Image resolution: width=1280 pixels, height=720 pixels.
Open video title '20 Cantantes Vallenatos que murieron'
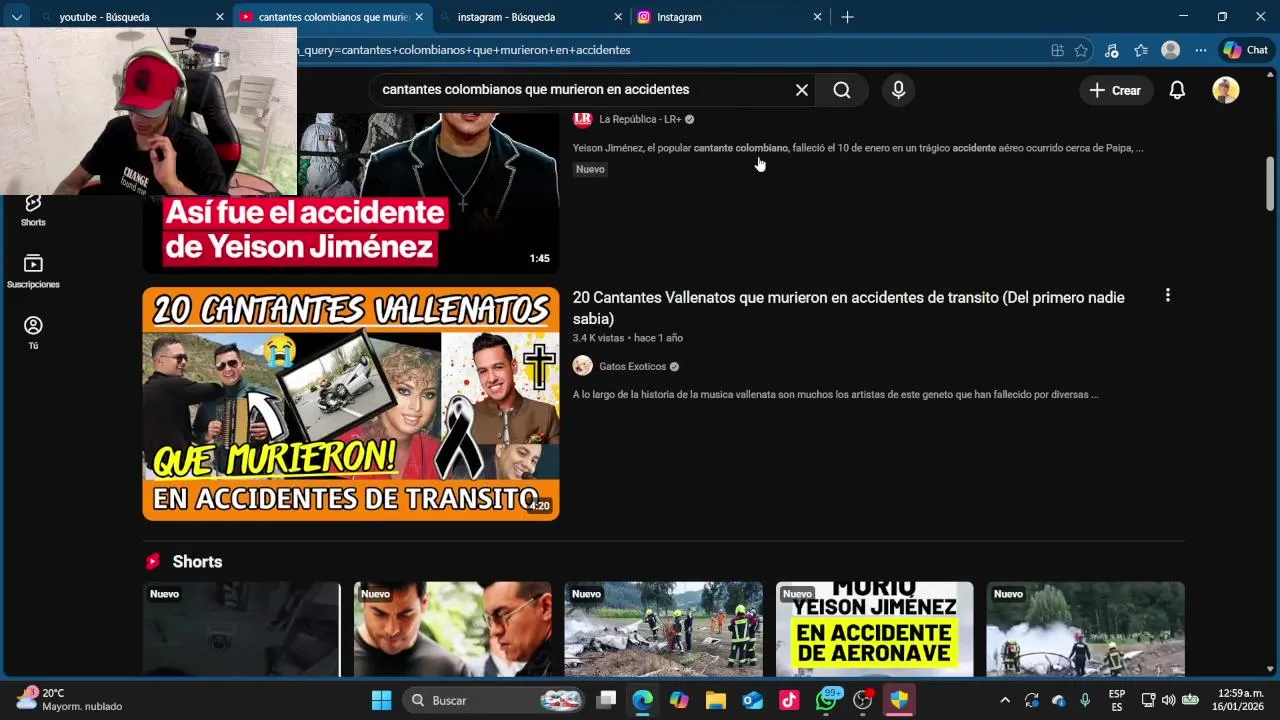848,308
